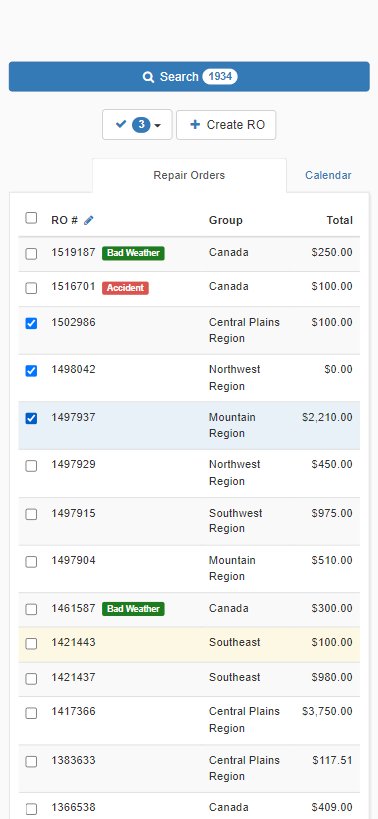Click the pencil edit icon beside RO #
The image size is (378, 819).
pos(89,220)
